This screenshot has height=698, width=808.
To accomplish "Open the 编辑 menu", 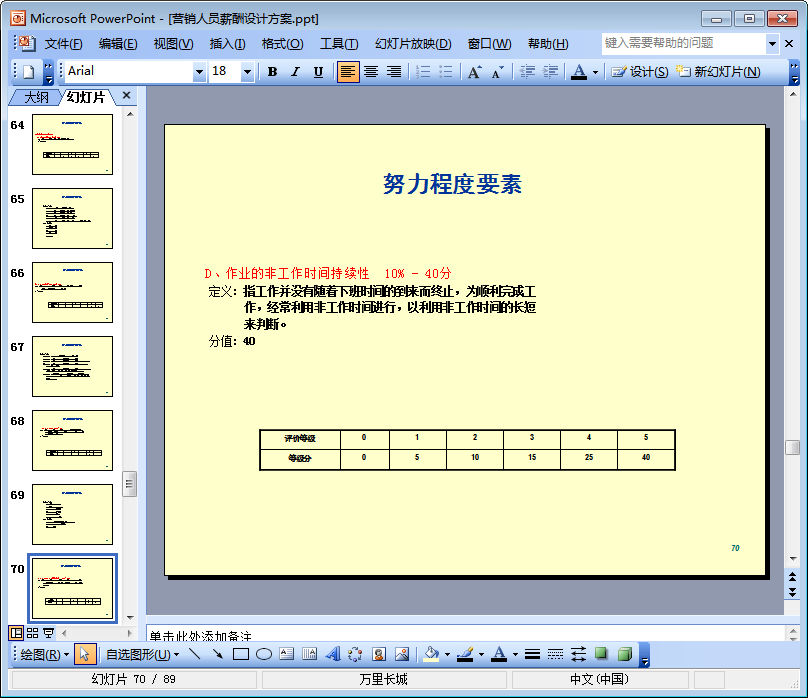I will pyautogui.click(x=118, y=44).
